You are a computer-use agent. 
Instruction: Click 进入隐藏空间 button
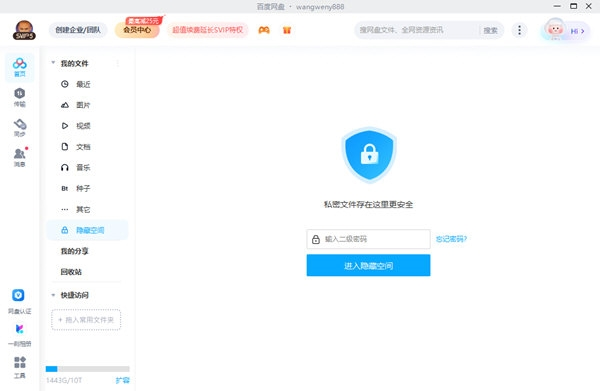[x=368, y=266]
